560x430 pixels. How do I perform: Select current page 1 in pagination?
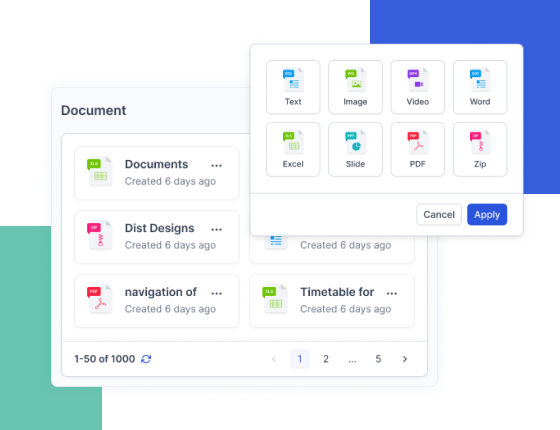click(300, 359)
